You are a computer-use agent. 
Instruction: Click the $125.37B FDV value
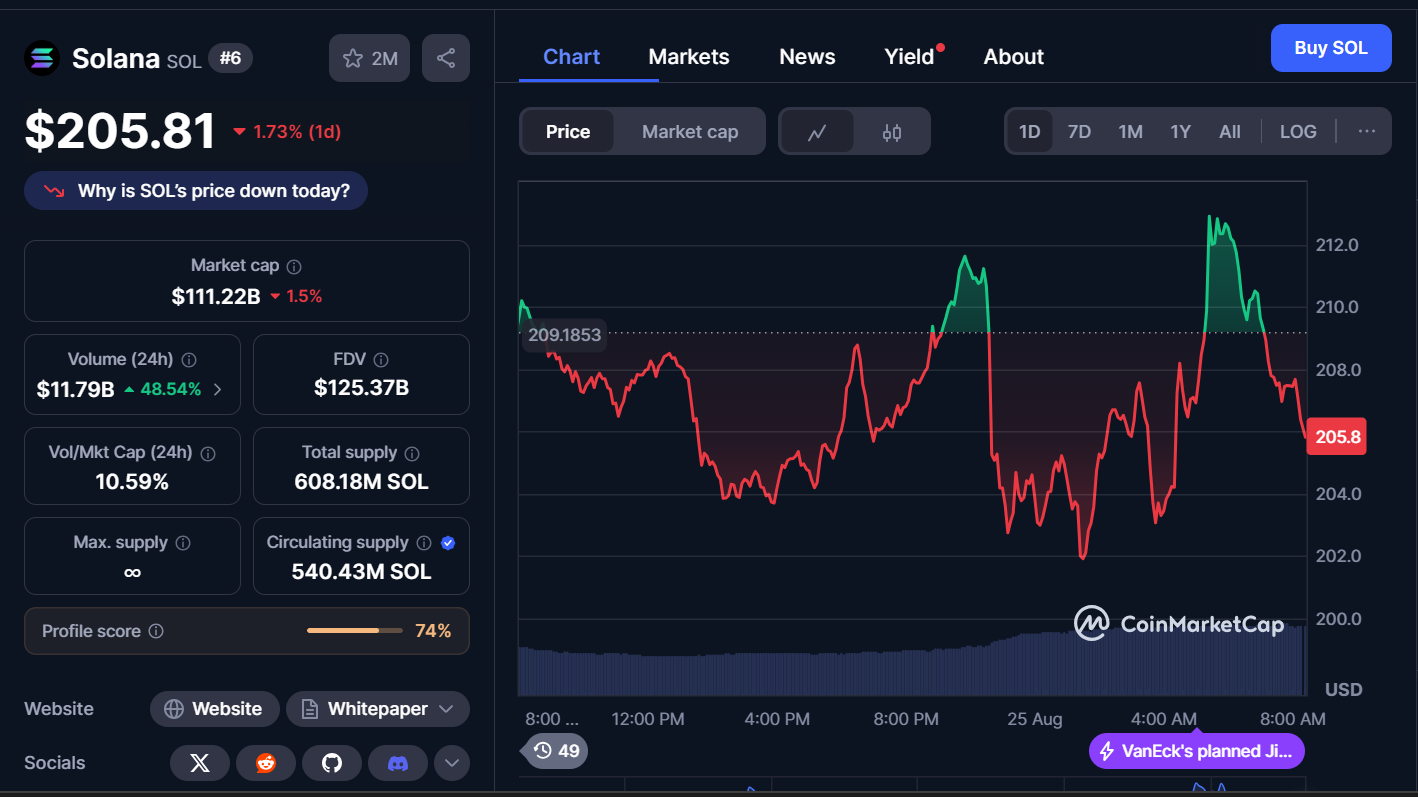point(361,388)
